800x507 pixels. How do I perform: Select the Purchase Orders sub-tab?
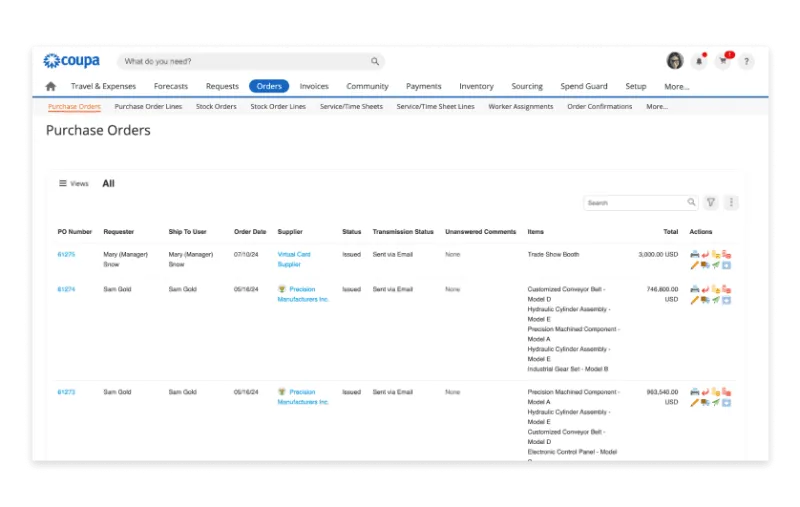point(74,107)
